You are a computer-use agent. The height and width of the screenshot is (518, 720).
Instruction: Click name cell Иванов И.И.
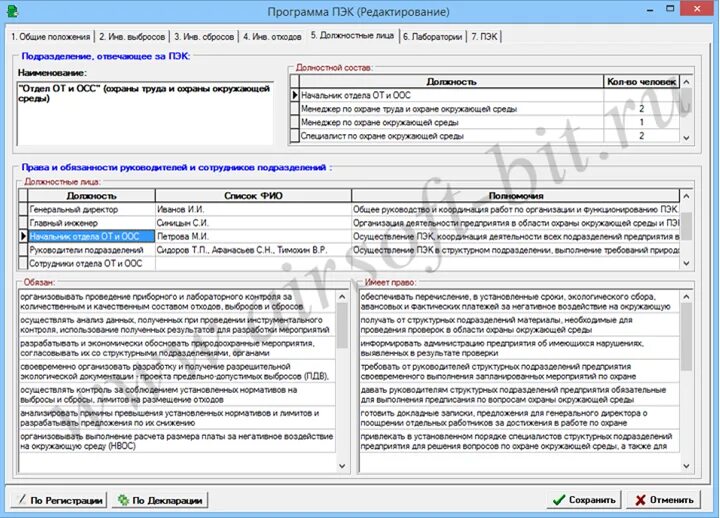coord(253,209)
